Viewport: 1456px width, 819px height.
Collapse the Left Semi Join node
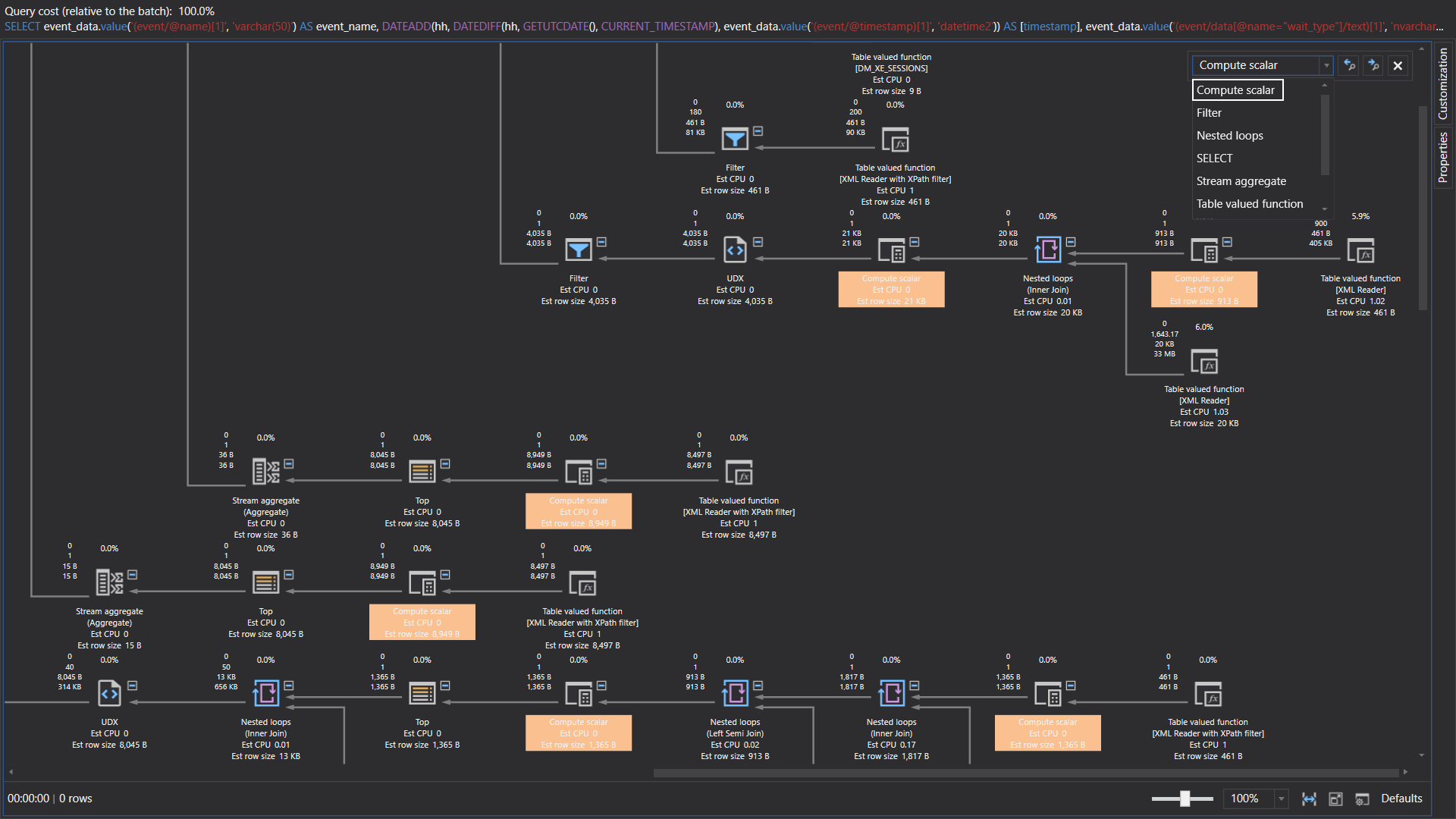pyautogui.click(x=758, y=686)
